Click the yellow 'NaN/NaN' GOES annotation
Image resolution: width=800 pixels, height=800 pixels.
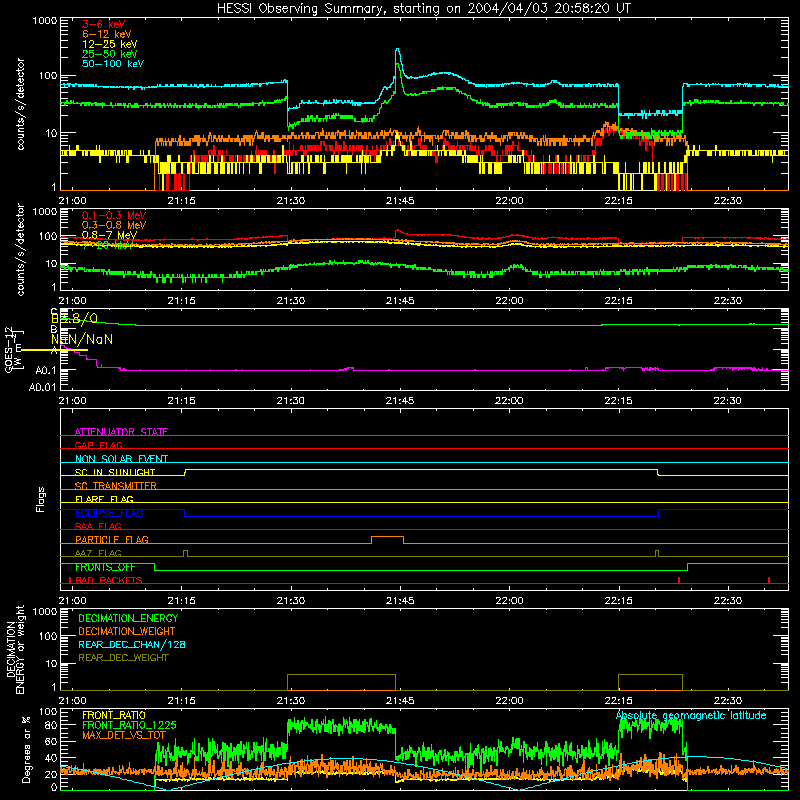(82, 339)
